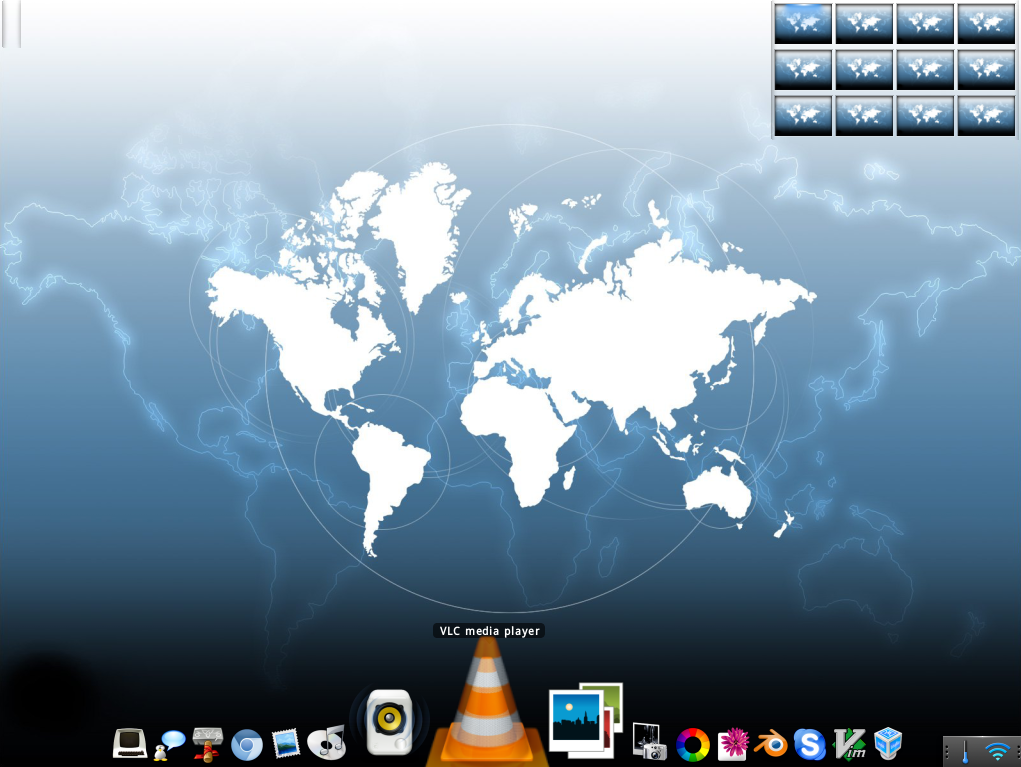
Task: Switch to top-row last workspace in pager
Action: [986, 23]
